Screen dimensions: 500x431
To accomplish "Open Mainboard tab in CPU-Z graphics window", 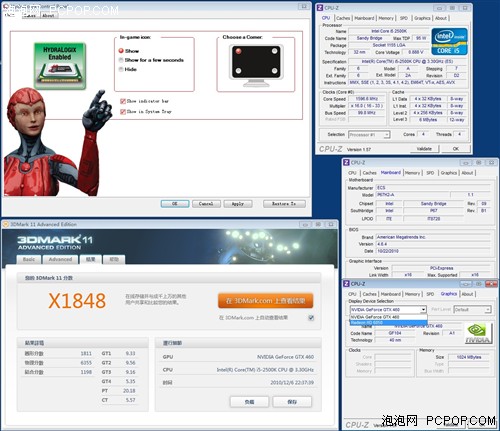I will pos(391,294).
